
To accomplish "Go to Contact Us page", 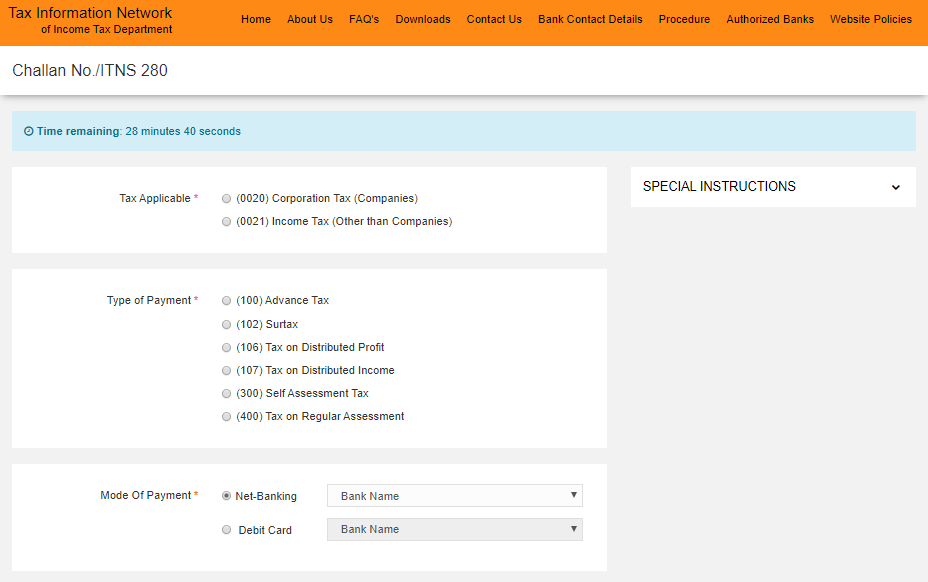I will 494,19.
